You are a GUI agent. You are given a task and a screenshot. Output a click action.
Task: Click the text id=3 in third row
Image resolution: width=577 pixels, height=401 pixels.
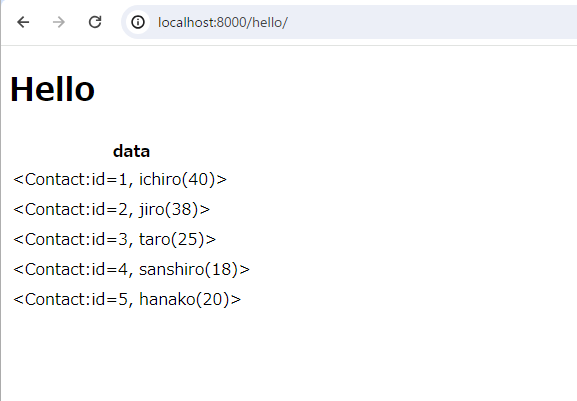pyautogui.click(x=109, y=239)
